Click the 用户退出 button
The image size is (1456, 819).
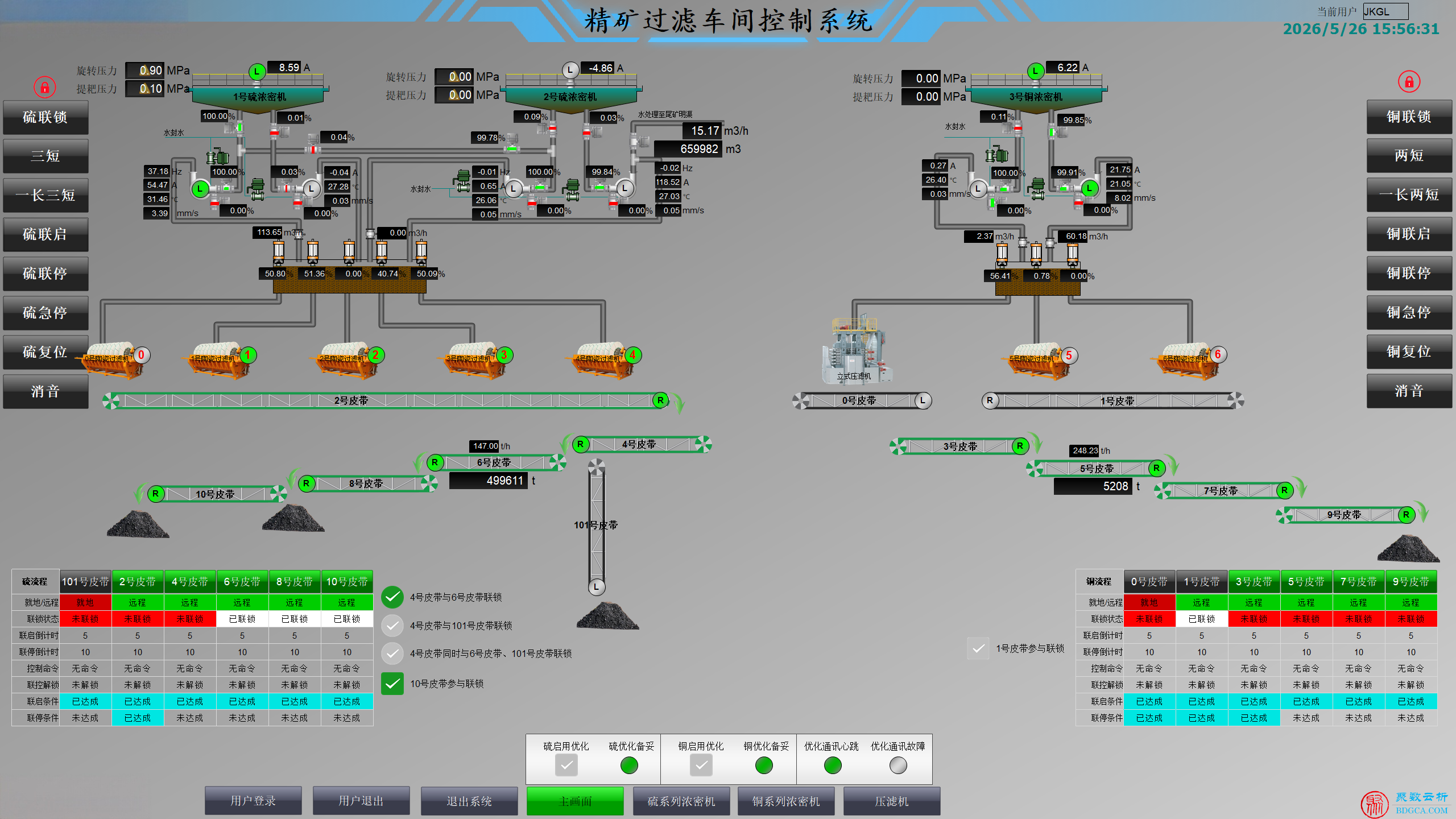coord(361,801)
